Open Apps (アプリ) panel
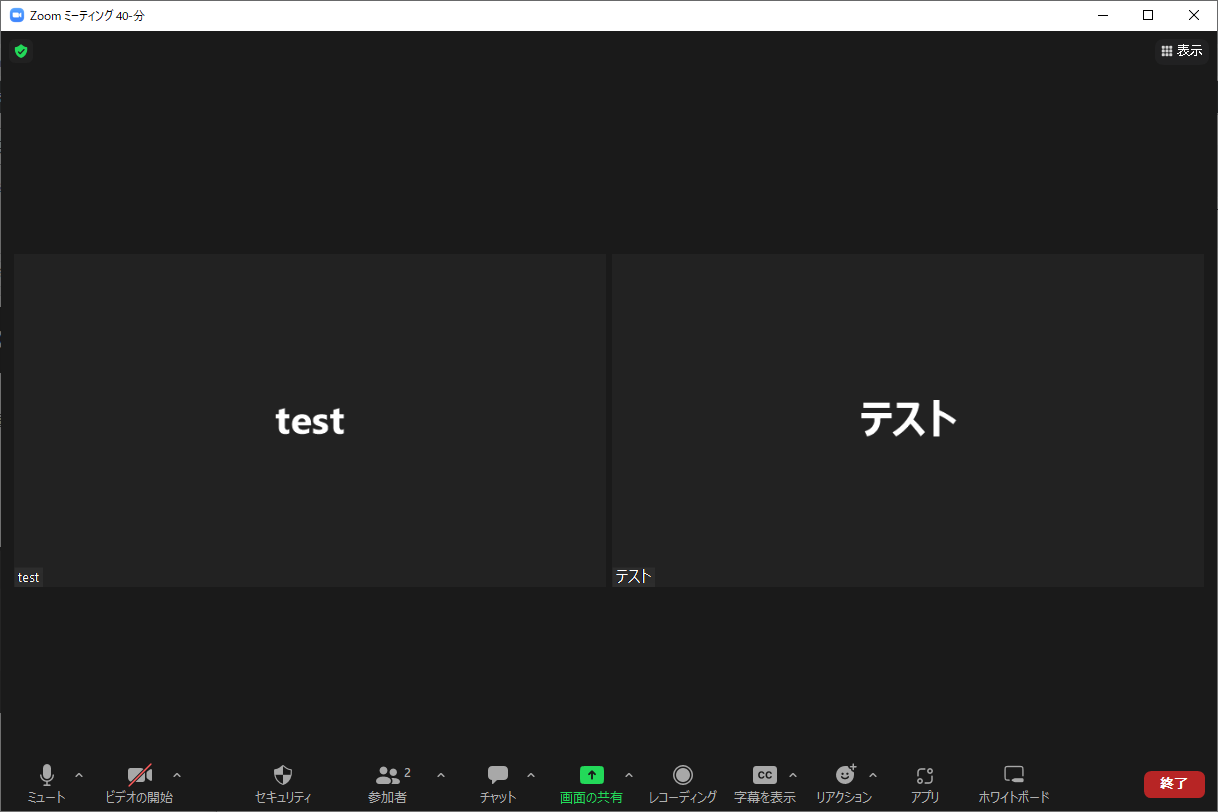 tap(925, 783)
